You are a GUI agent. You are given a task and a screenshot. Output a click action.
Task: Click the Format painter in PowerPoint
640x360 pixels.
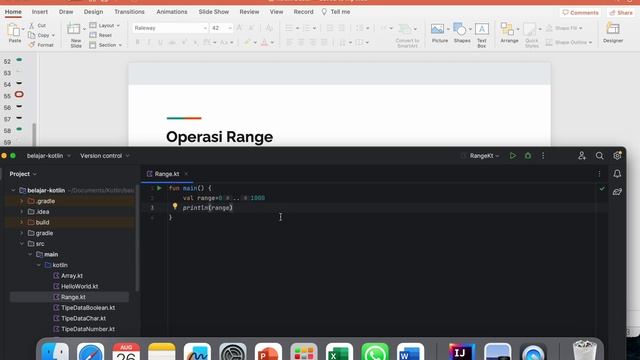tap(41, 45)
